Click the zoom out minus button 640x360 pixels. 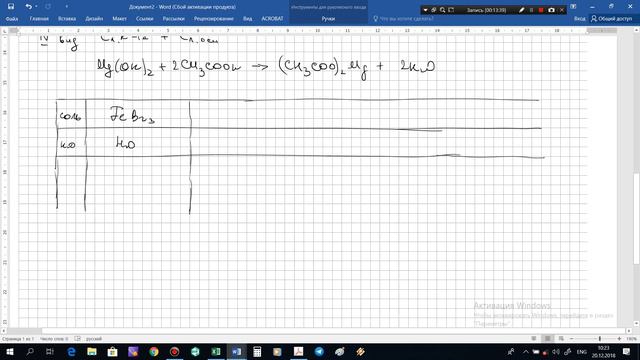(571, 339)
